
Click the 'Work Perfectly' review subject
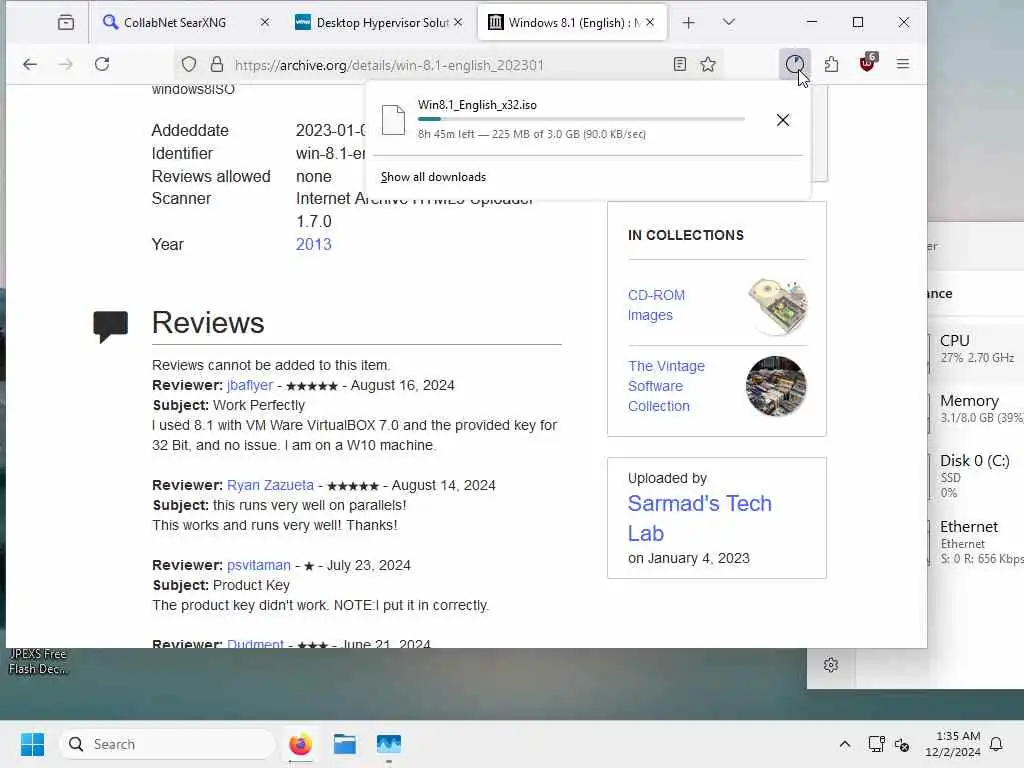259,405
